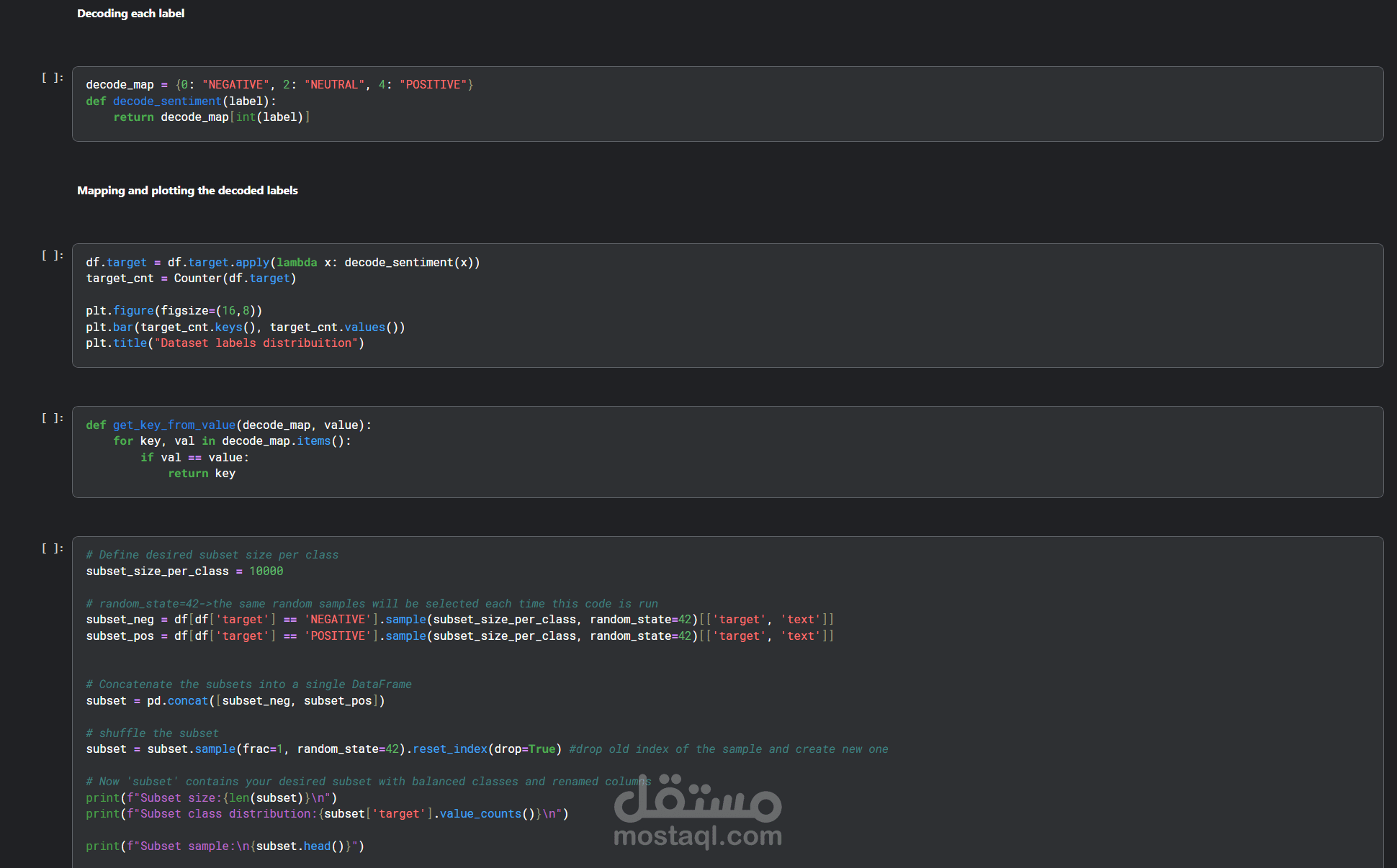Click the decode_map dictionary definition line
Screen dimensions: 1397x868
coord(279,85)
